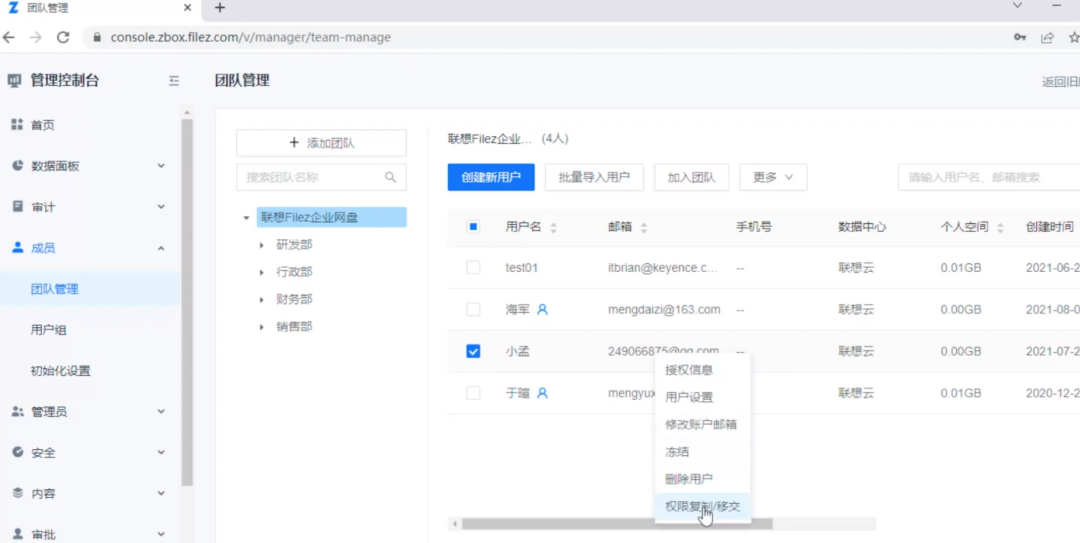This screenshot has height=543, width=1080.
Task: Expand the 数据面板 sidebar section
Action: point(160,166)
